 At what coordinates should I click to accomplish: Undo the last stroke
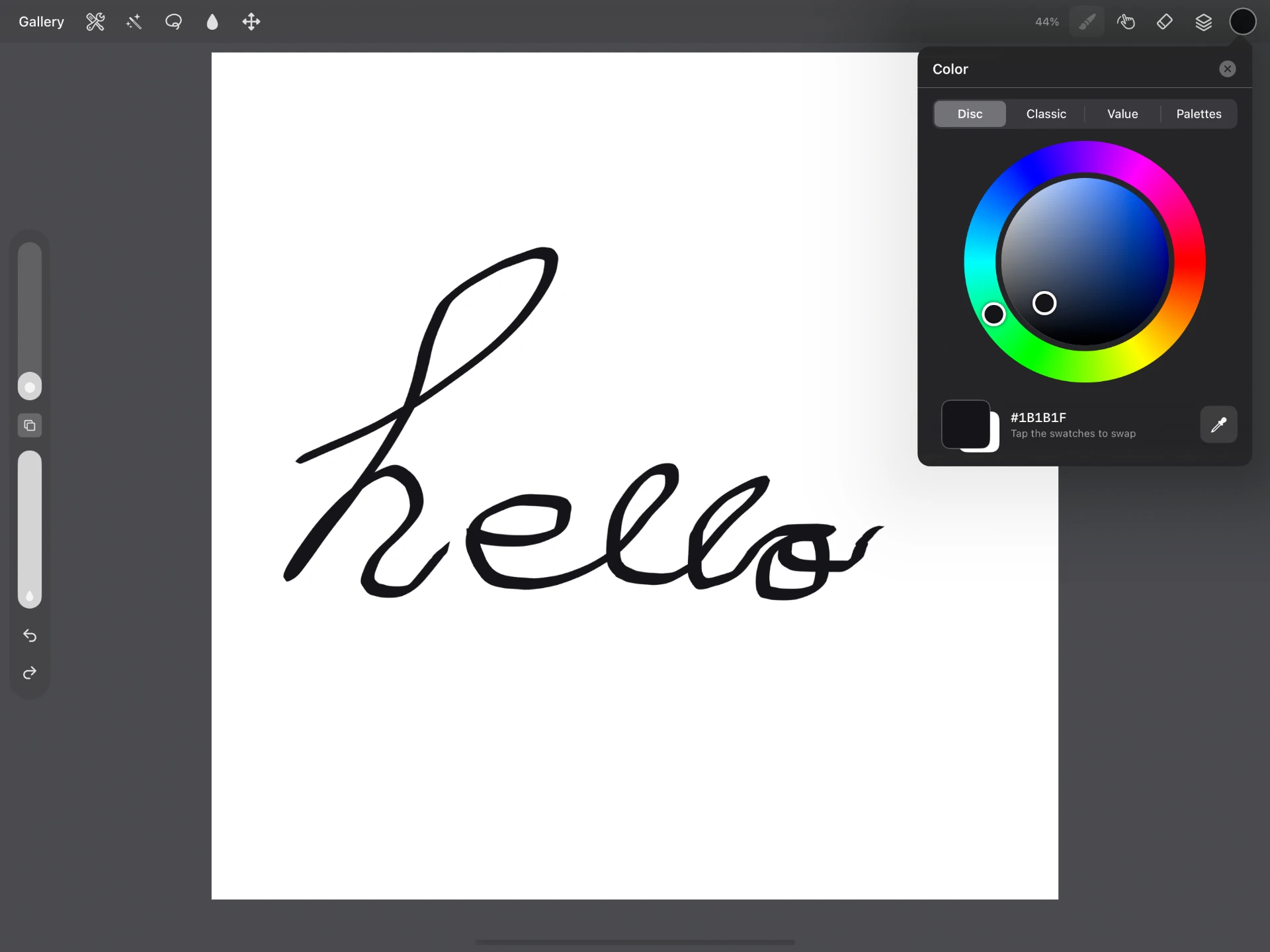click(30, 636)
